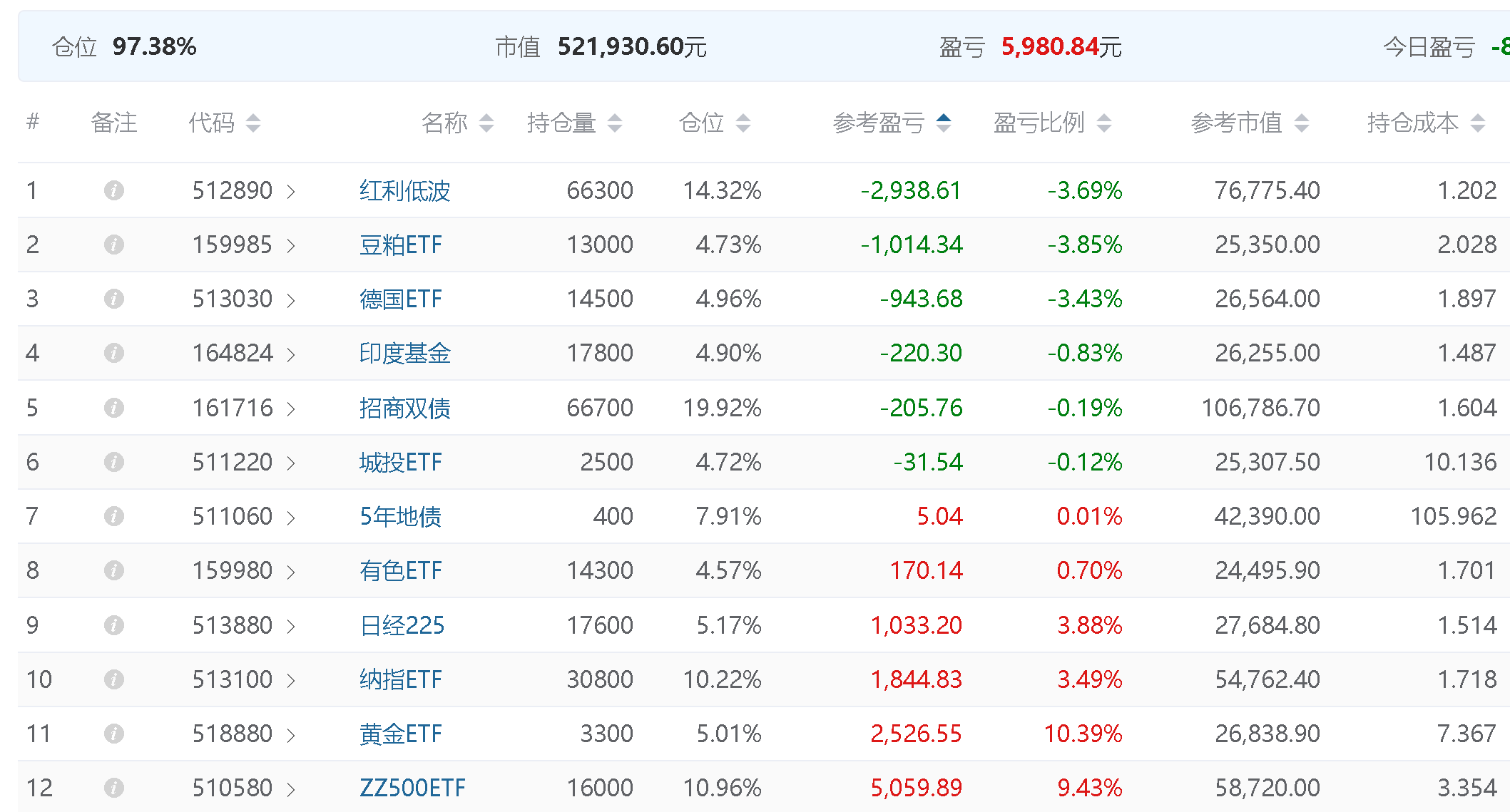Open the 日经225 fund link
The image size is (1510, 812).
point(402,625)
